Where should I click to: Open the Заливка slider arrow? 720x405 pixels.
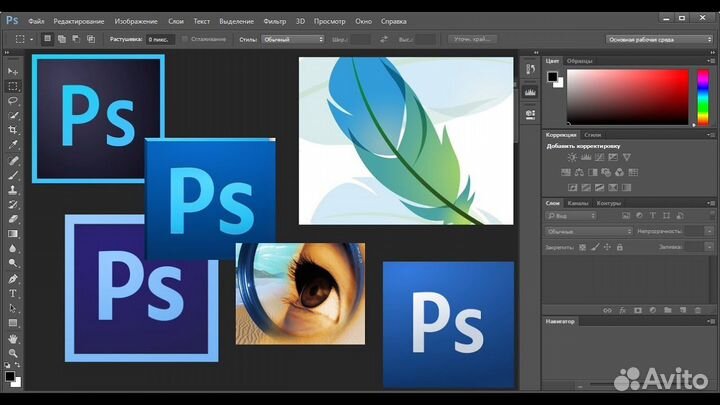(709, 247)
